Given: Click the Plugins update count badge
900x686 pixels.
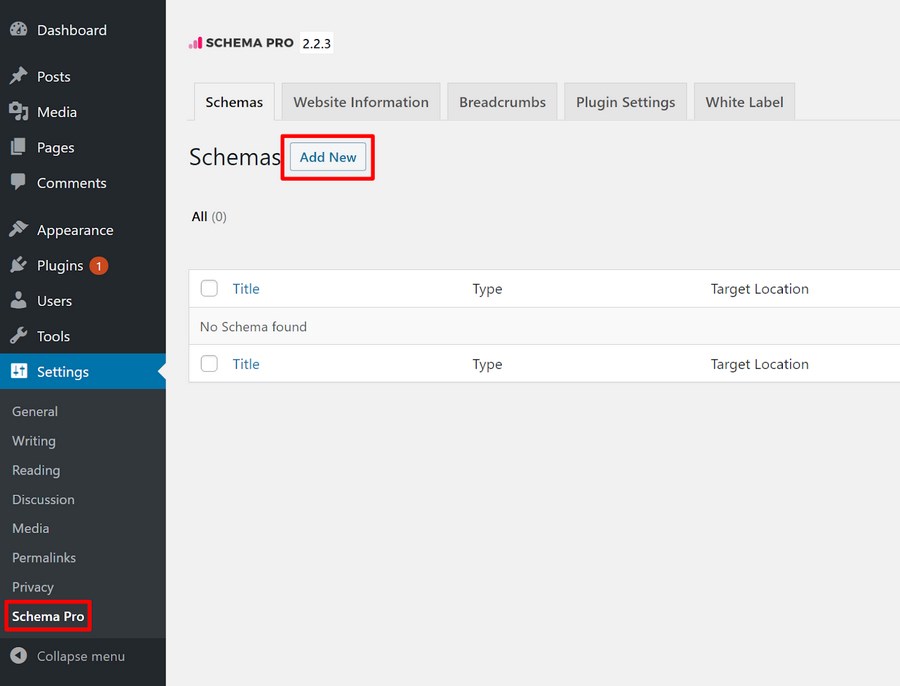Looking at the screenshot, I should [x=99, y=266].
